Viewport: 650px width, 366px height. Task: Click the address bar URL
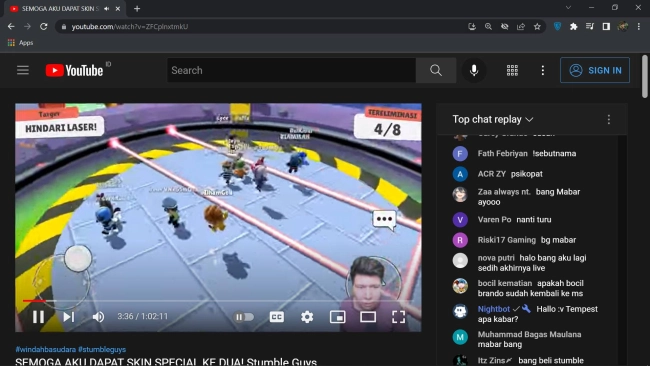[x=130, y=27]
